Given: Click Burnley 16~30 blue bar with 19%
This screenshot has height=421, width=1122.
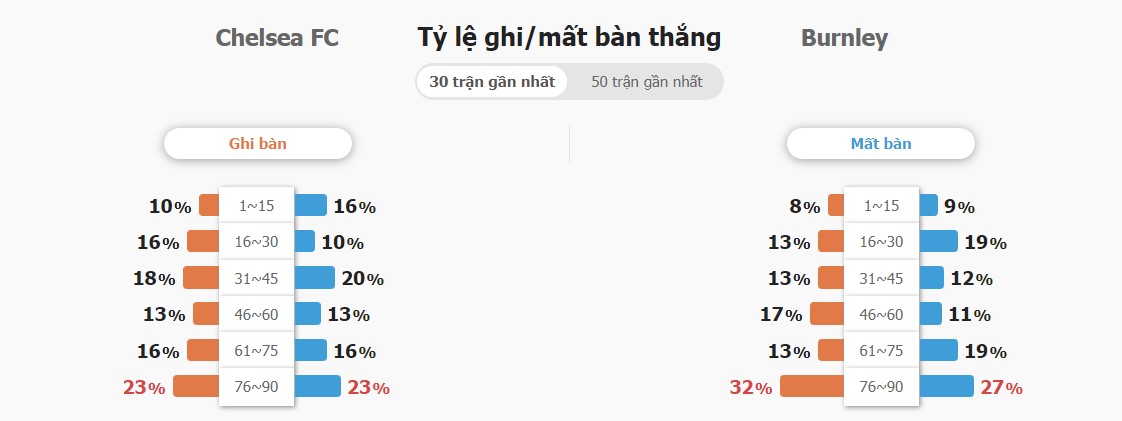Looking at the screenshot, I should point(938,241).
